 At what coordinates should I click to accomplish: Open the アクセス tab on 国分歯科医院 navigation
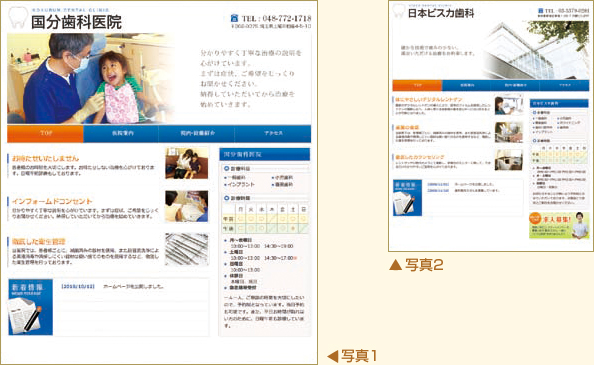(273, 134)
